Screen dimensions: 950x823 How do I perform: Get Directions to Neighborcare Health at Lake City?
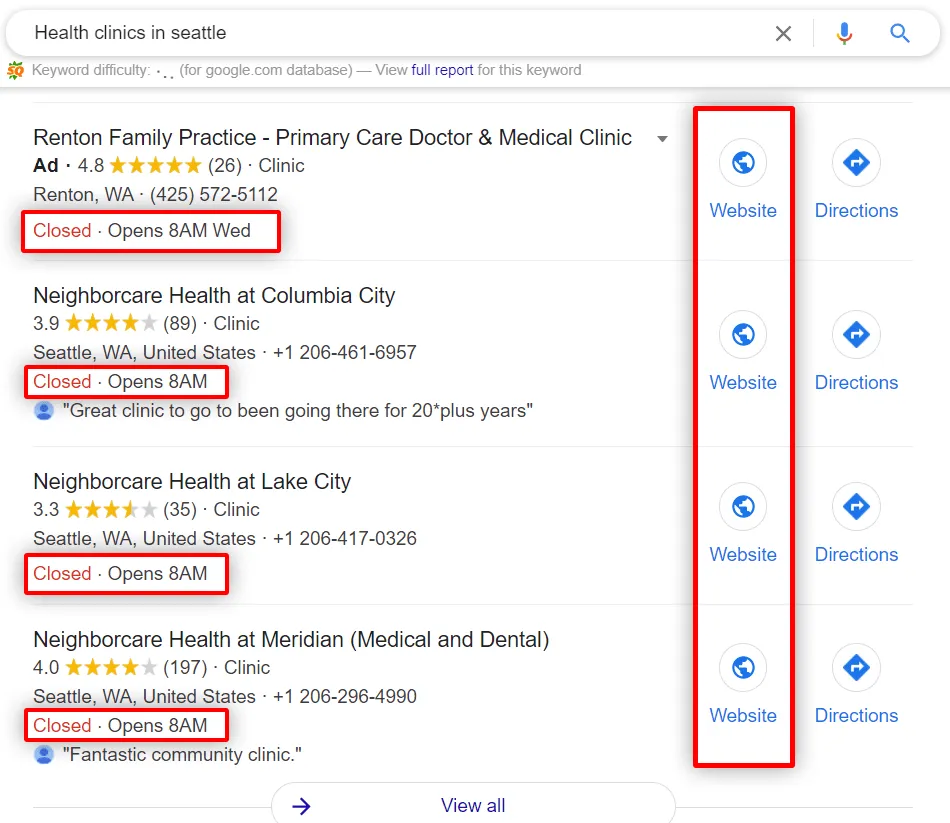pyautogui.click(x=856, y=507)
